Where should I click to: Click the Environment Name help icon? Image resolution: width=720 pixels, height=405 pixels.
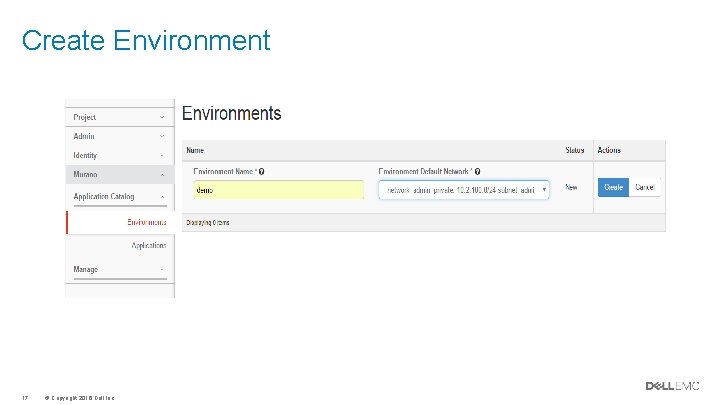pyautogui.click(x=261, y=172)
